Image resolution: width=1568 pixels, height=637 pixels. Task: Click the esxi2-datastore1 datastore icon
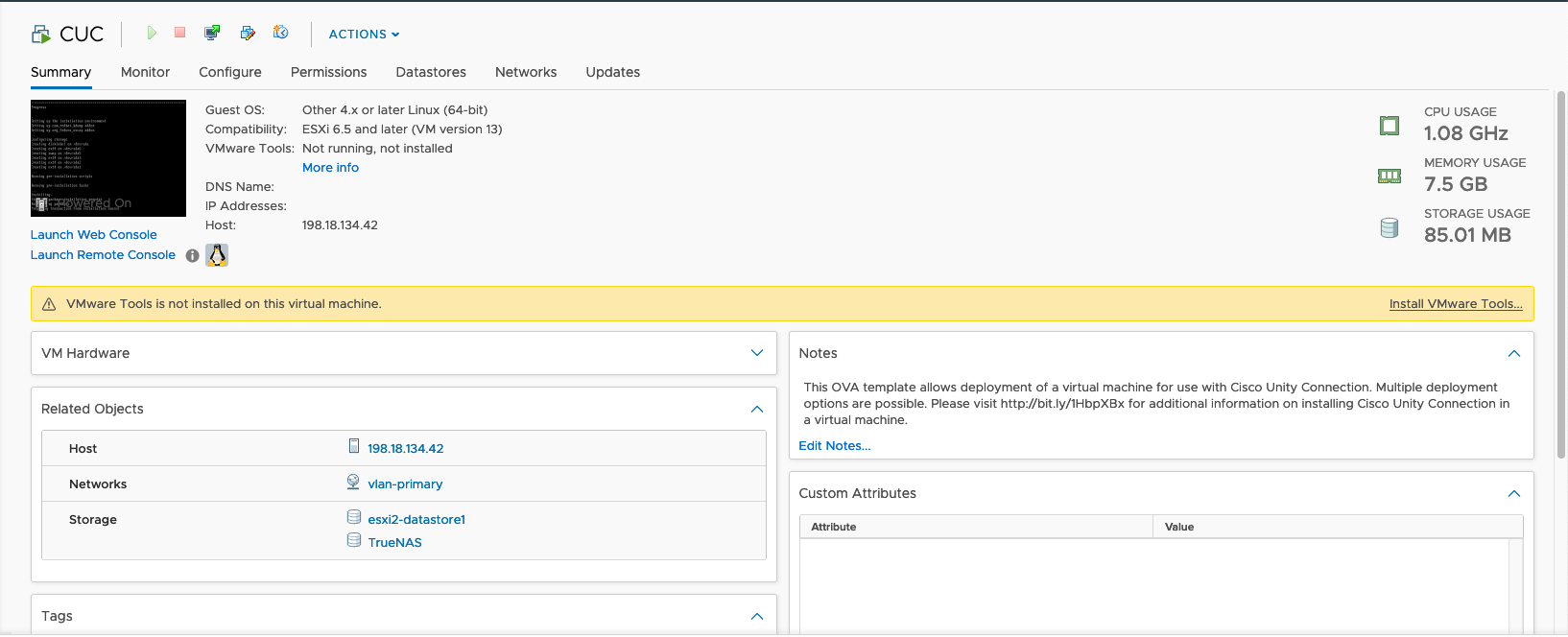click(x=354, y=517)
